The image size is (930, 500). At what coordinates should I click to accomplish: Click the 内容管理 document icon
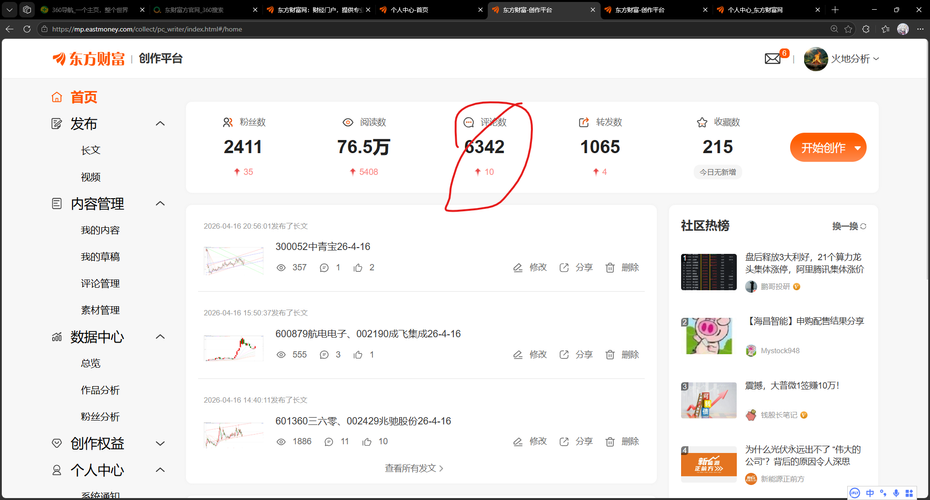tap(57, 203)
